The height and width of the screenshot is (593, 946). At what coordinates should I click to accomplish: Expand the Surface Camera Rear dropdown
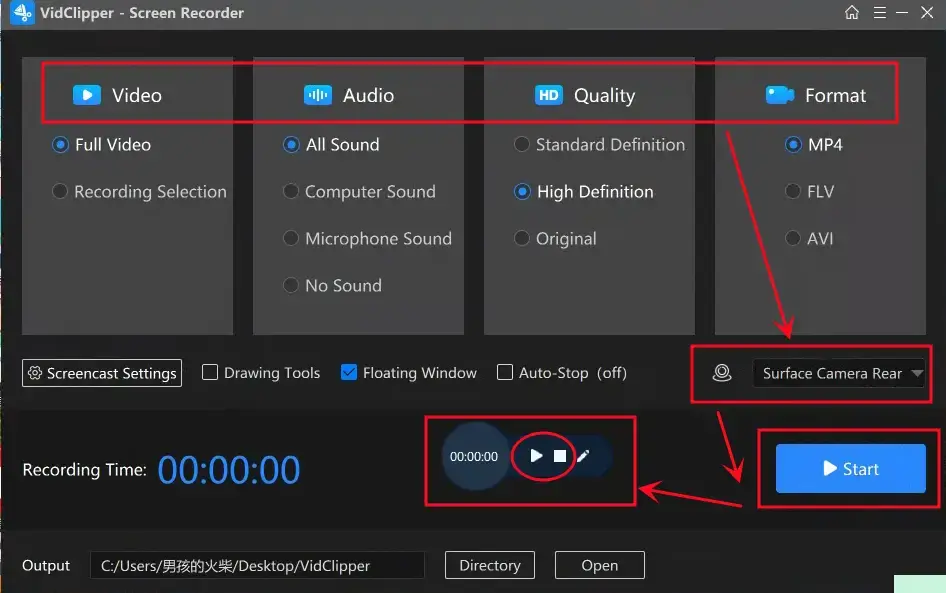coord(839,373)
